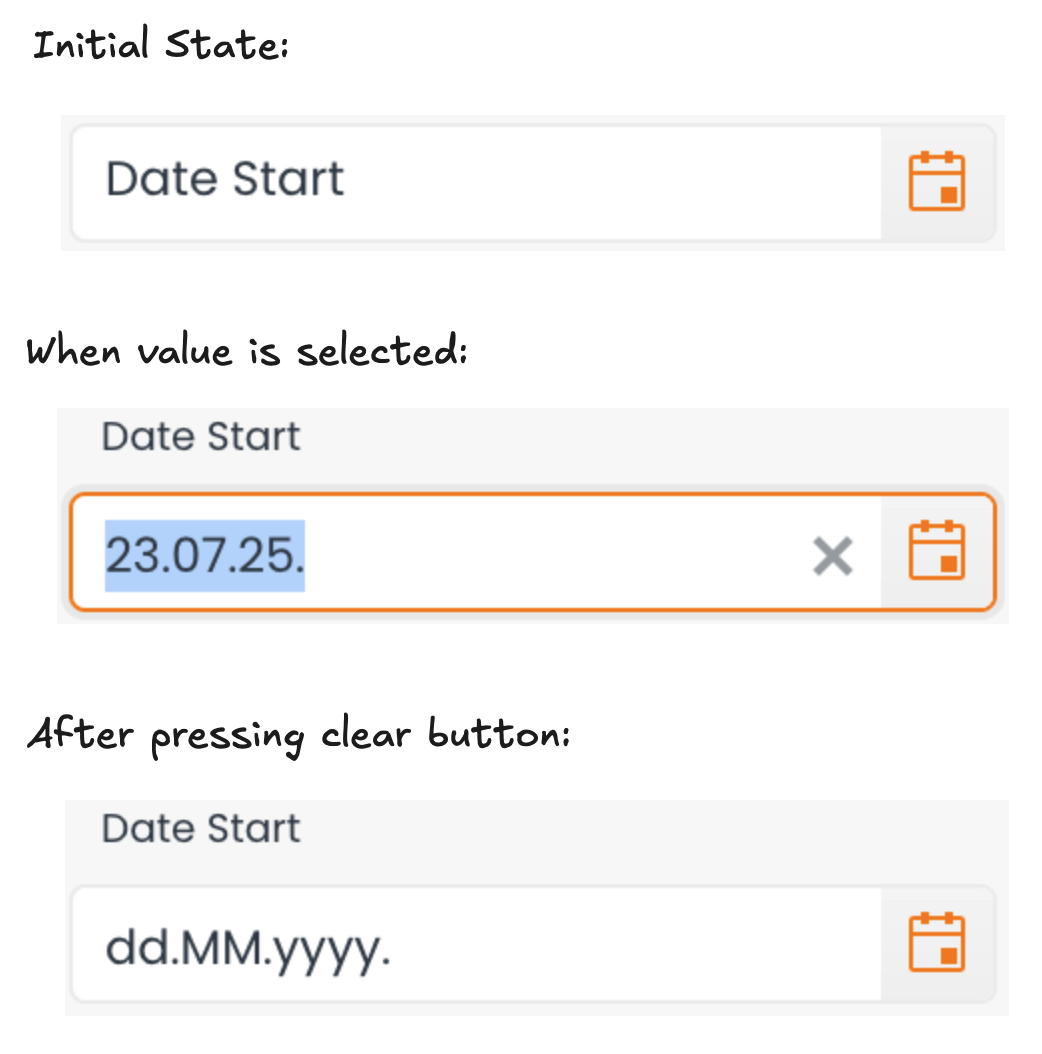
Task: Open calendar picker in the dd.MM.yyyy. field
Action: (936, 942)
